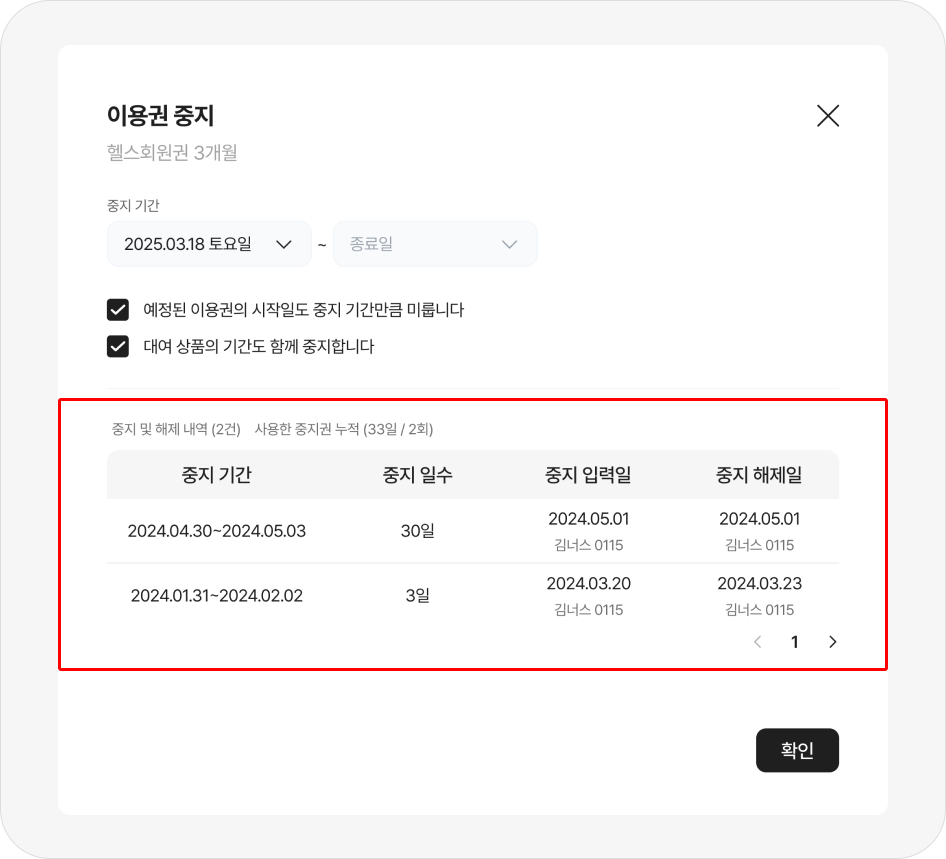946x859 pixels.
Task: Click the 중지 기간 column header
Action: [x=216, y=475]
